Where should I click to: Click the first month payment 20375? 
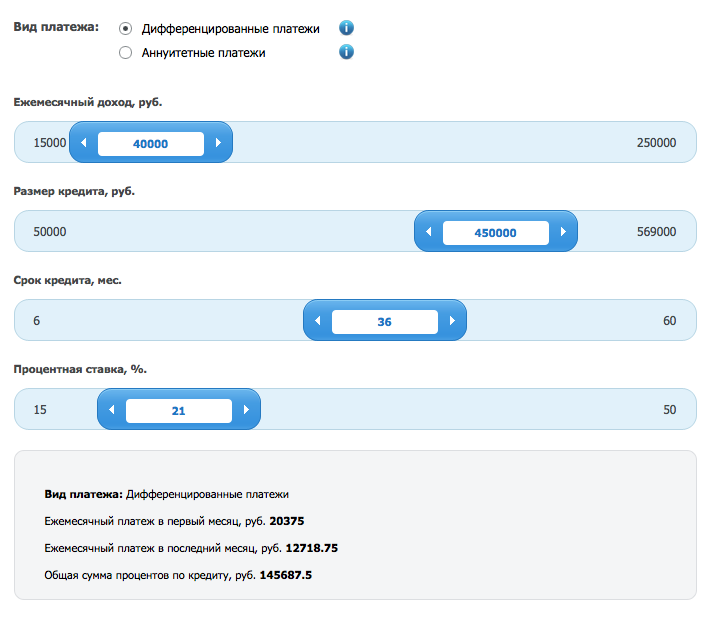(x=287, y=521)
